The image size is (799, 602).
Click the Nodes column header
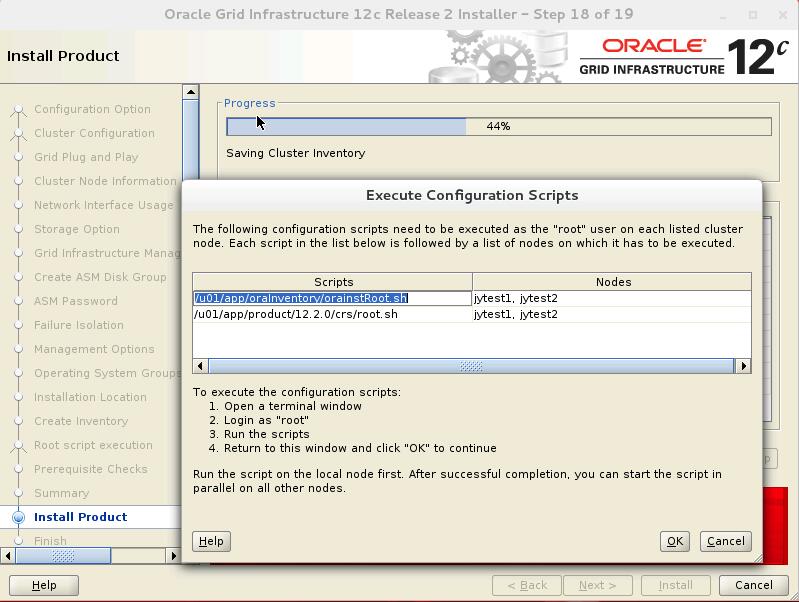pos(612,282)
